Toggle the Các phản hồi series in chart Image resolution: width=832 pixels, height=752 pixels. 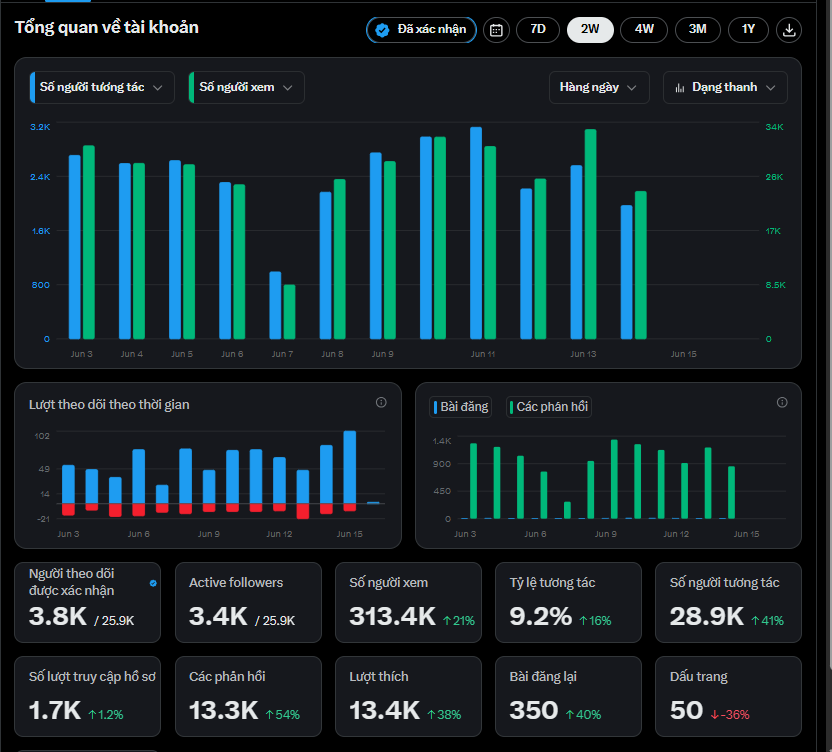(x=549, y=407)
